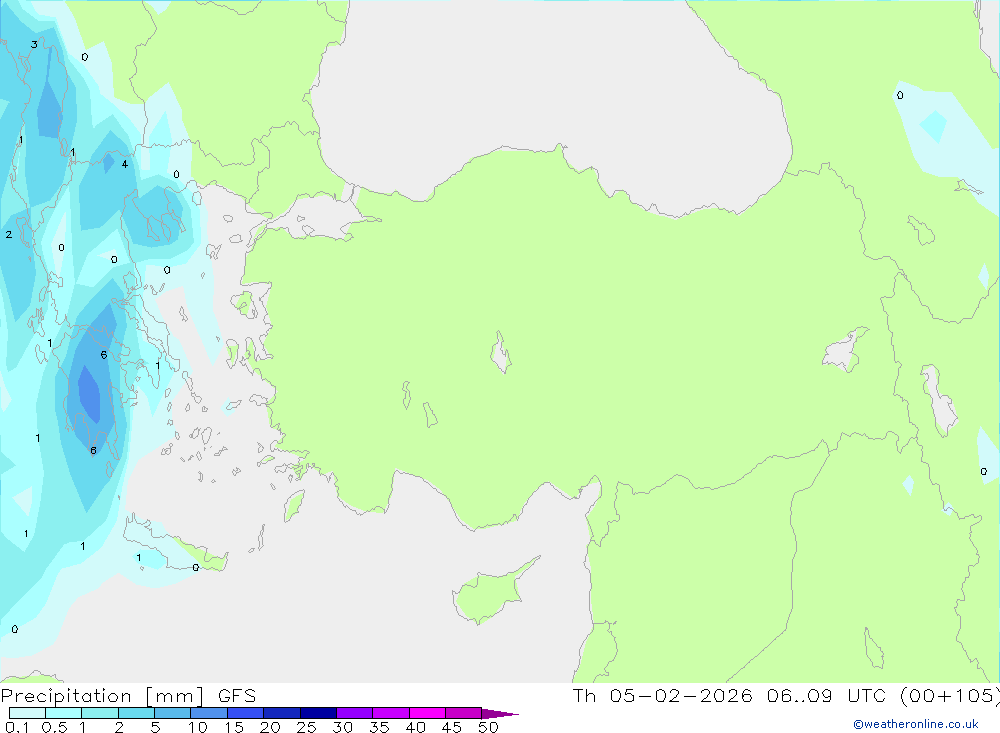Screen dimensions: 1000x733
Task: Click the "50" legend scale label
Action: [x=488, y=727]
